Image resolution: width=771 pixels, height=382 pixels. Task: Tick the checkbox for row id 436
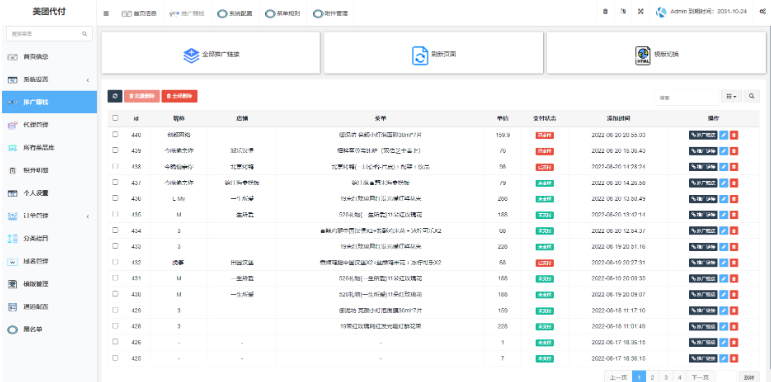[115, 198]
